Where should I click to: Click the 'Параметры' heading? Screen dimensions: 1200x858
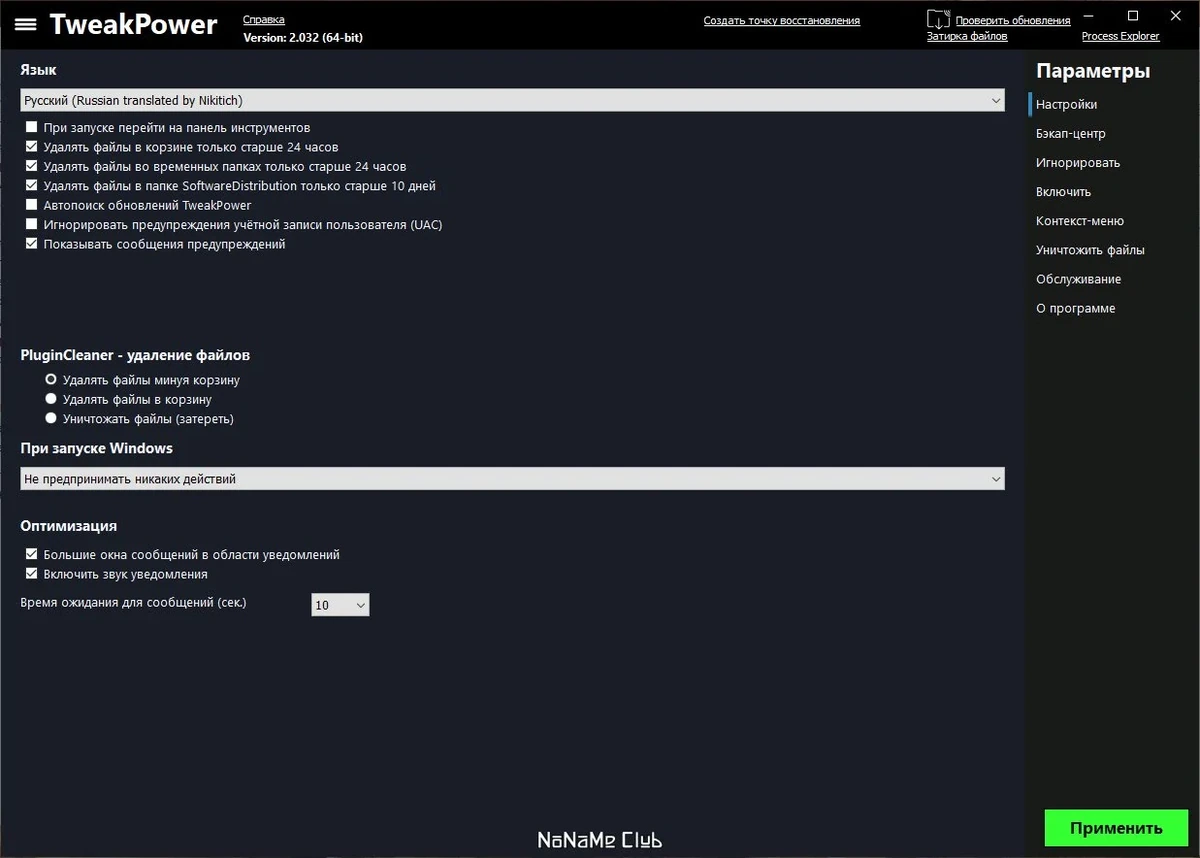click(1093, 71)
